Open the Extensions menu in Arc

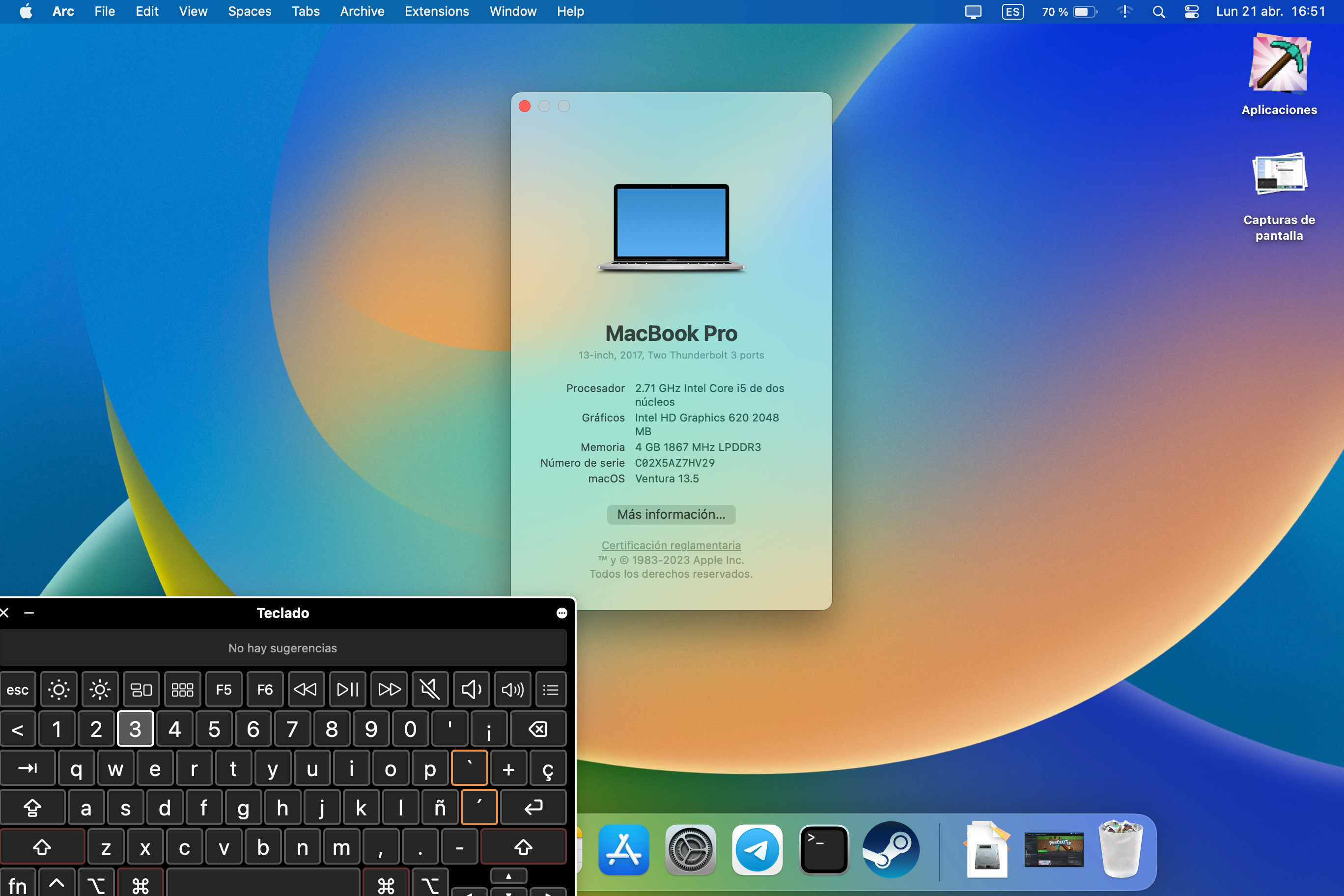click(x=437, y=11)
